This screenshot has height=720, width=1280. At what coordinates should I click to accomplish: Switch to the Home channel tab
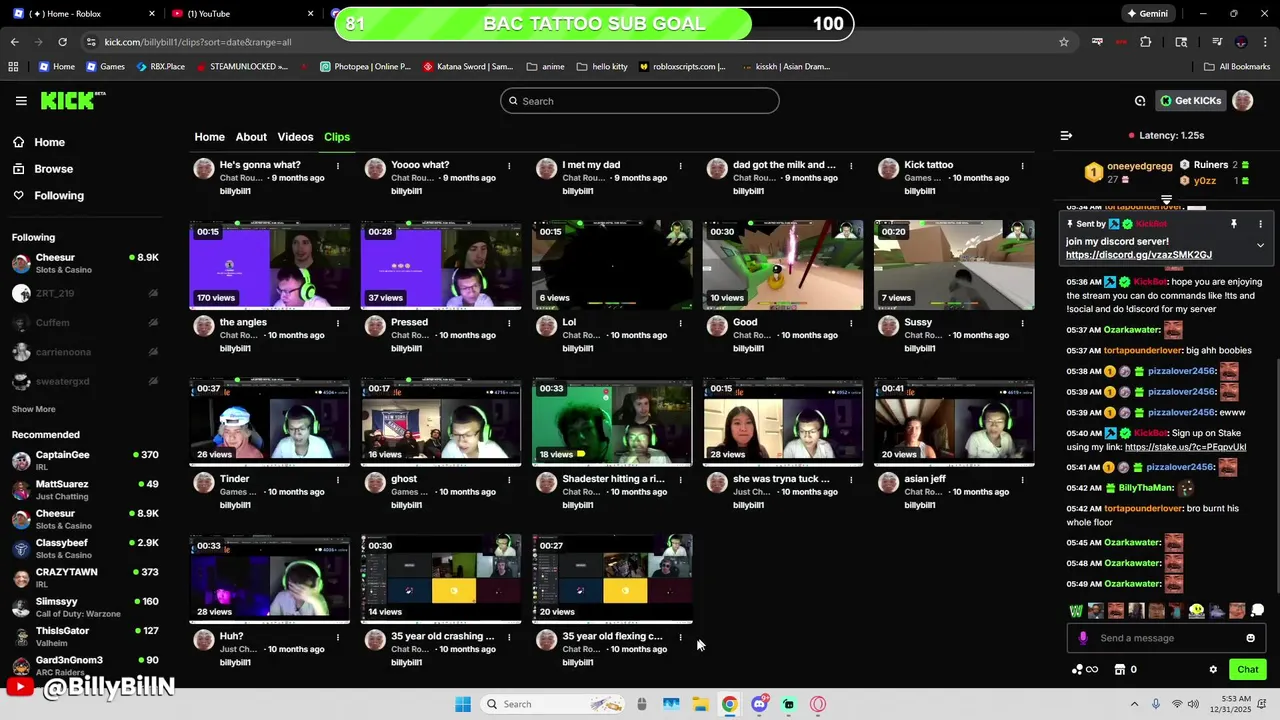coord(209,137)
